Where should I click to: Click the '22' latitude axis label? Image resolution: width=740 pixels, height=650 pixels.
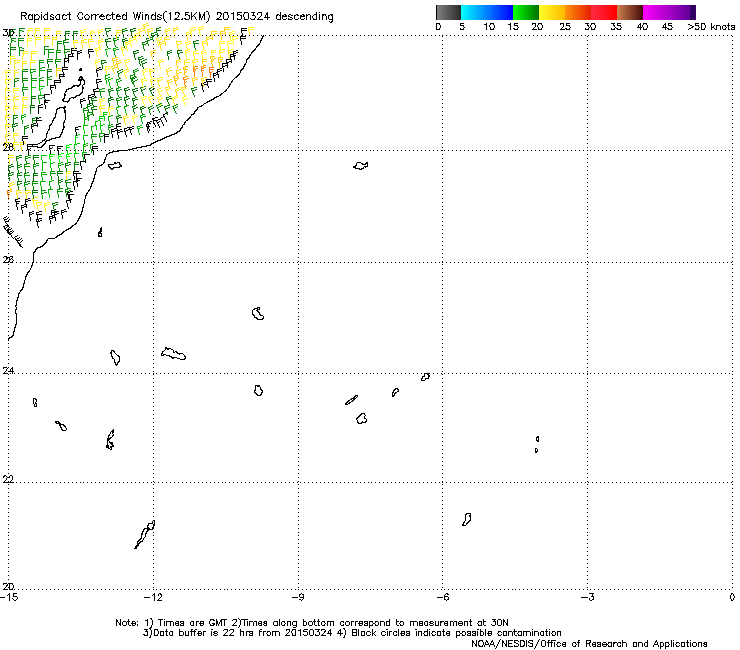[x=8, y=480]
